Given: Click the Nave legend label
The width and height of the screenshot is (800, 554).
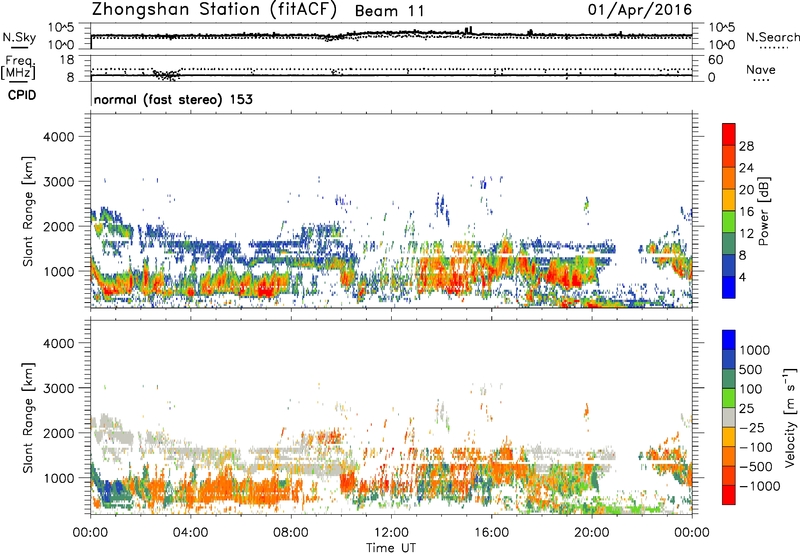Looking at the screenshot, I should [761, 69].
